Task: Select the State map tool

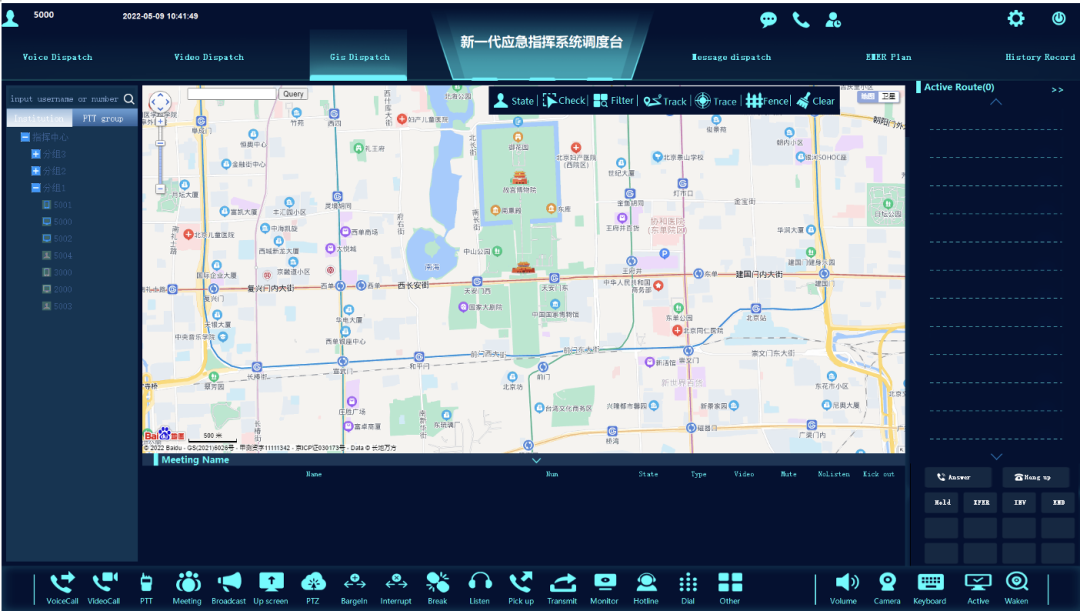Action: pyautogui.click(x=515, y=101)
